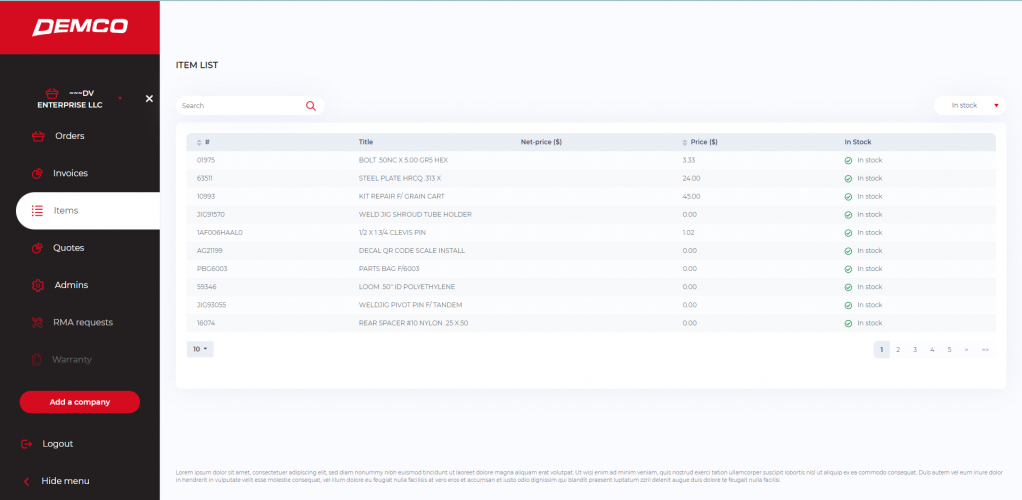Screen dimensions: 1022x500
Task: Go to page 4 in pagination
Action: click(932, 350)
